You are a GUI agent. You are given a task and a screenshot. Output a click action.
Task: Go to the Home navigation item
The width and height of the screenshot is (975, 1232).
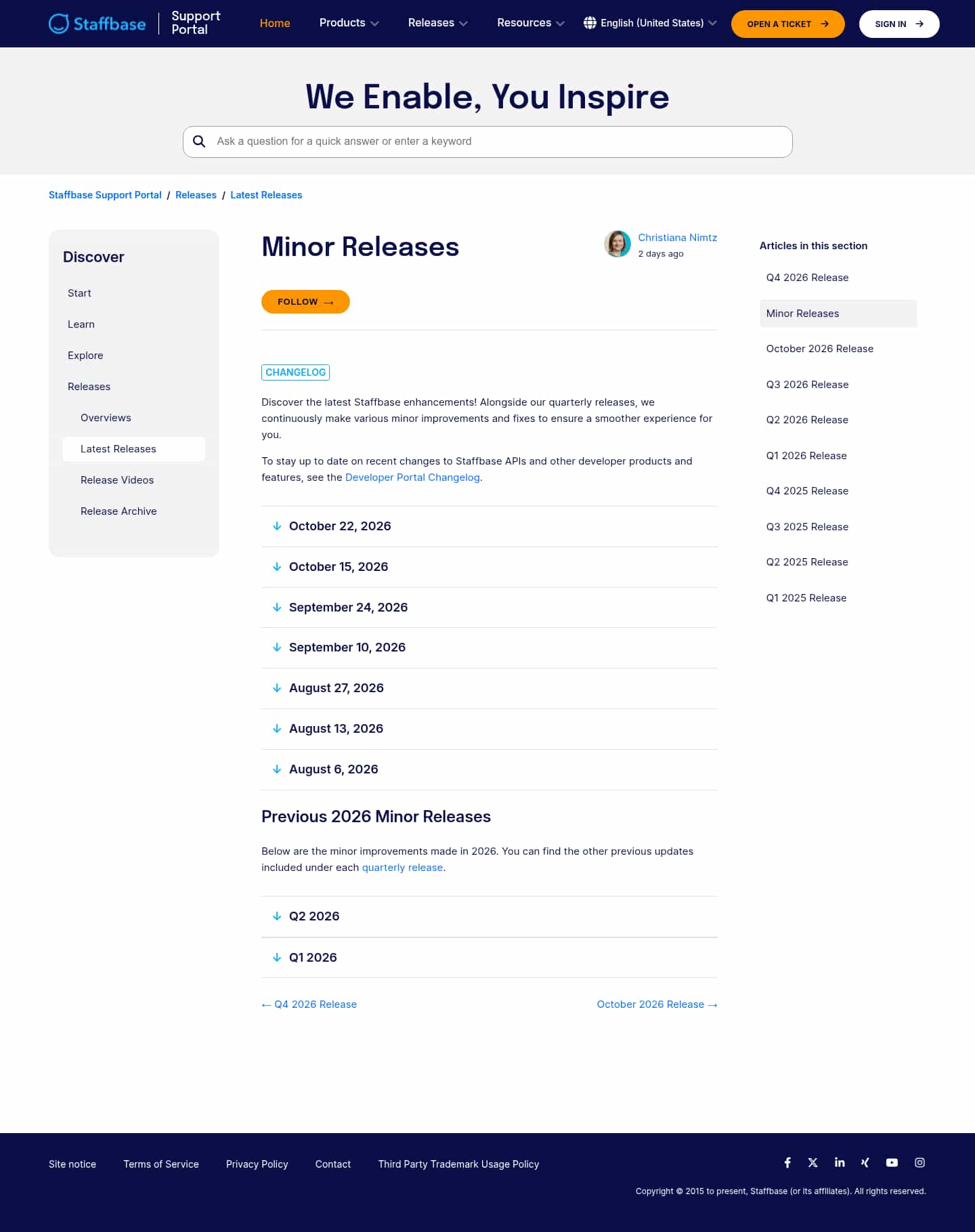(x=275, y=23)
